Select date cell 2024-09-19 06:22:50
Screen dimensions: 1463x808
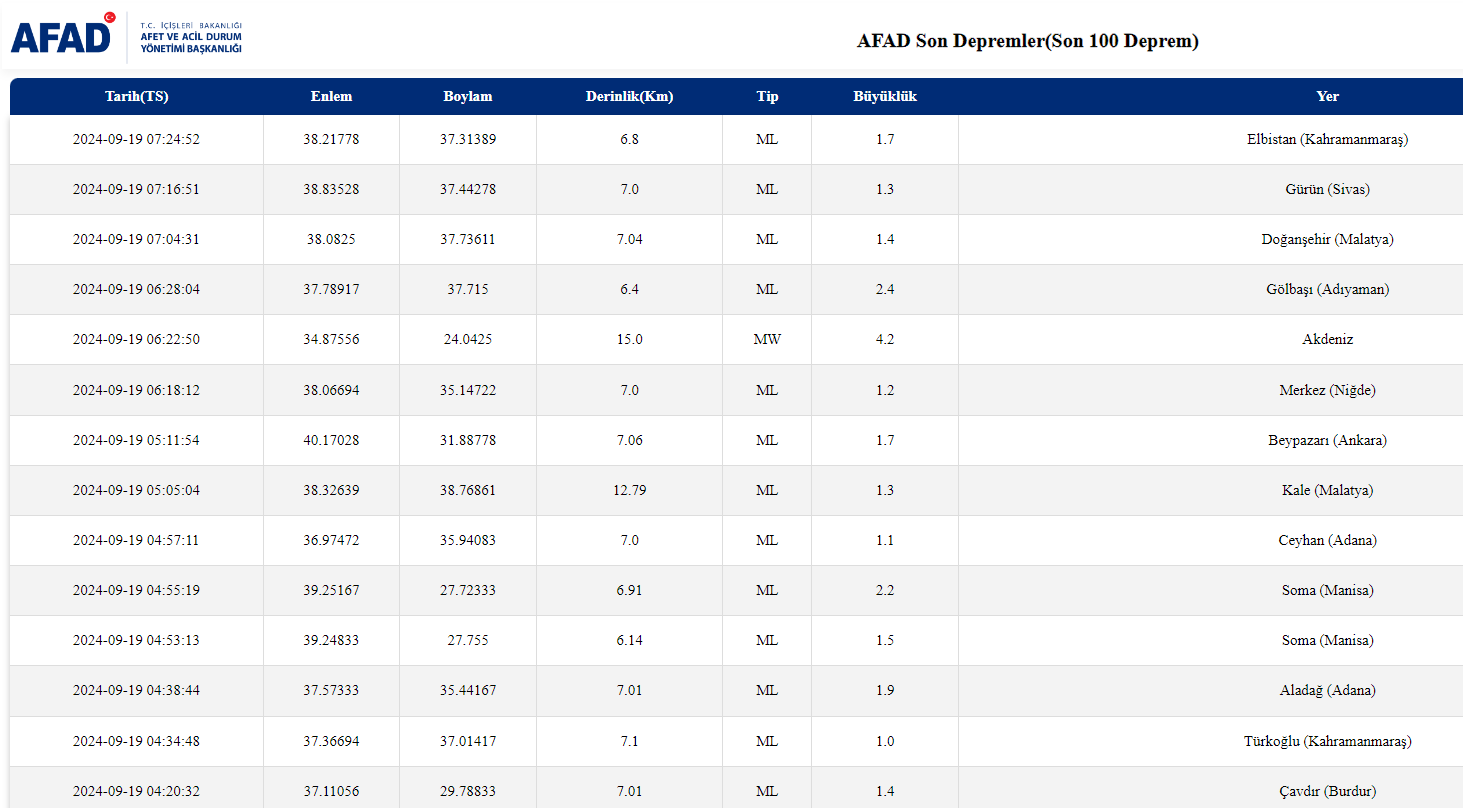click(x=136, y=340)
